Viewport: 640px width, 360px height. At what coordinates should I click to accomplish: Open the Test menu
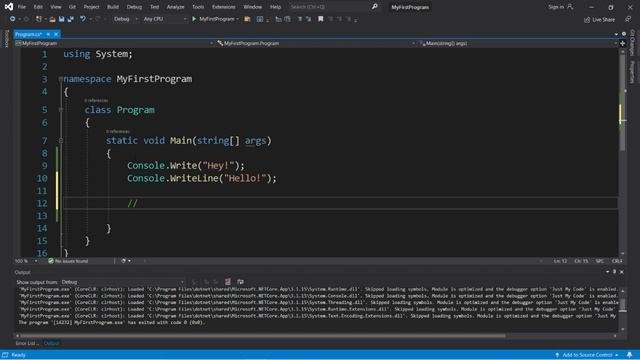[x=154, y=7]
